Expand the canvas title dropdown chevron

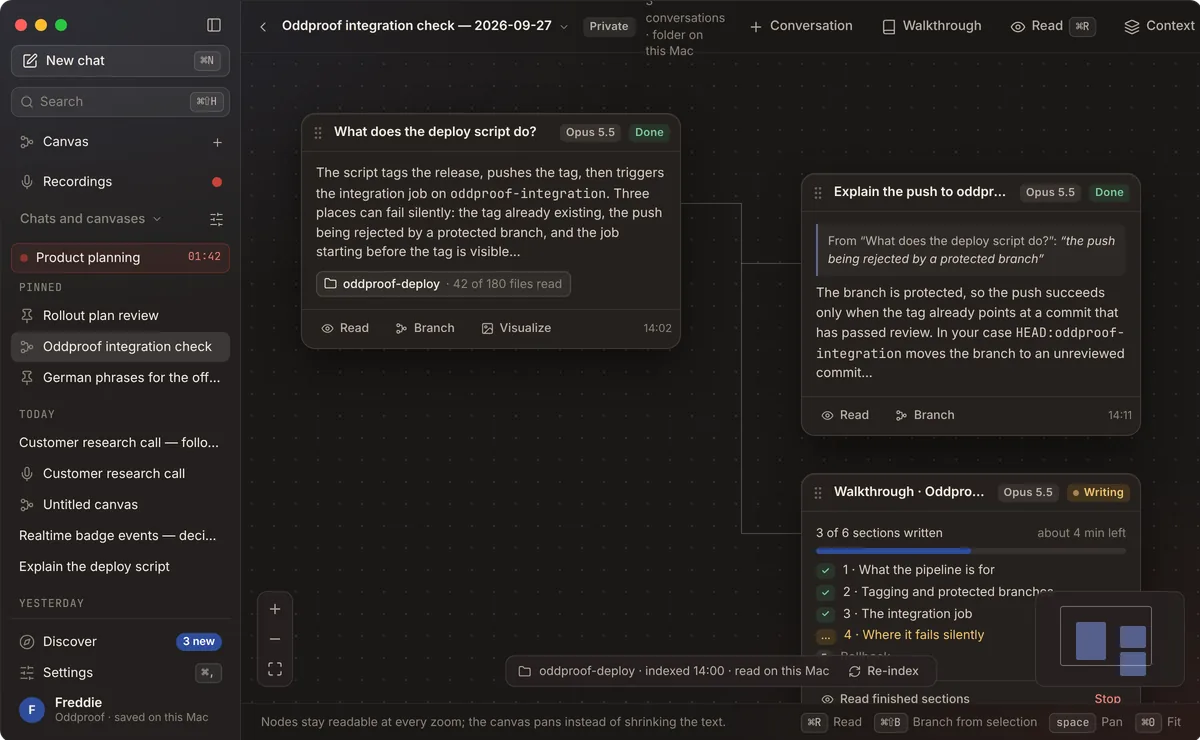coord(564,27)
